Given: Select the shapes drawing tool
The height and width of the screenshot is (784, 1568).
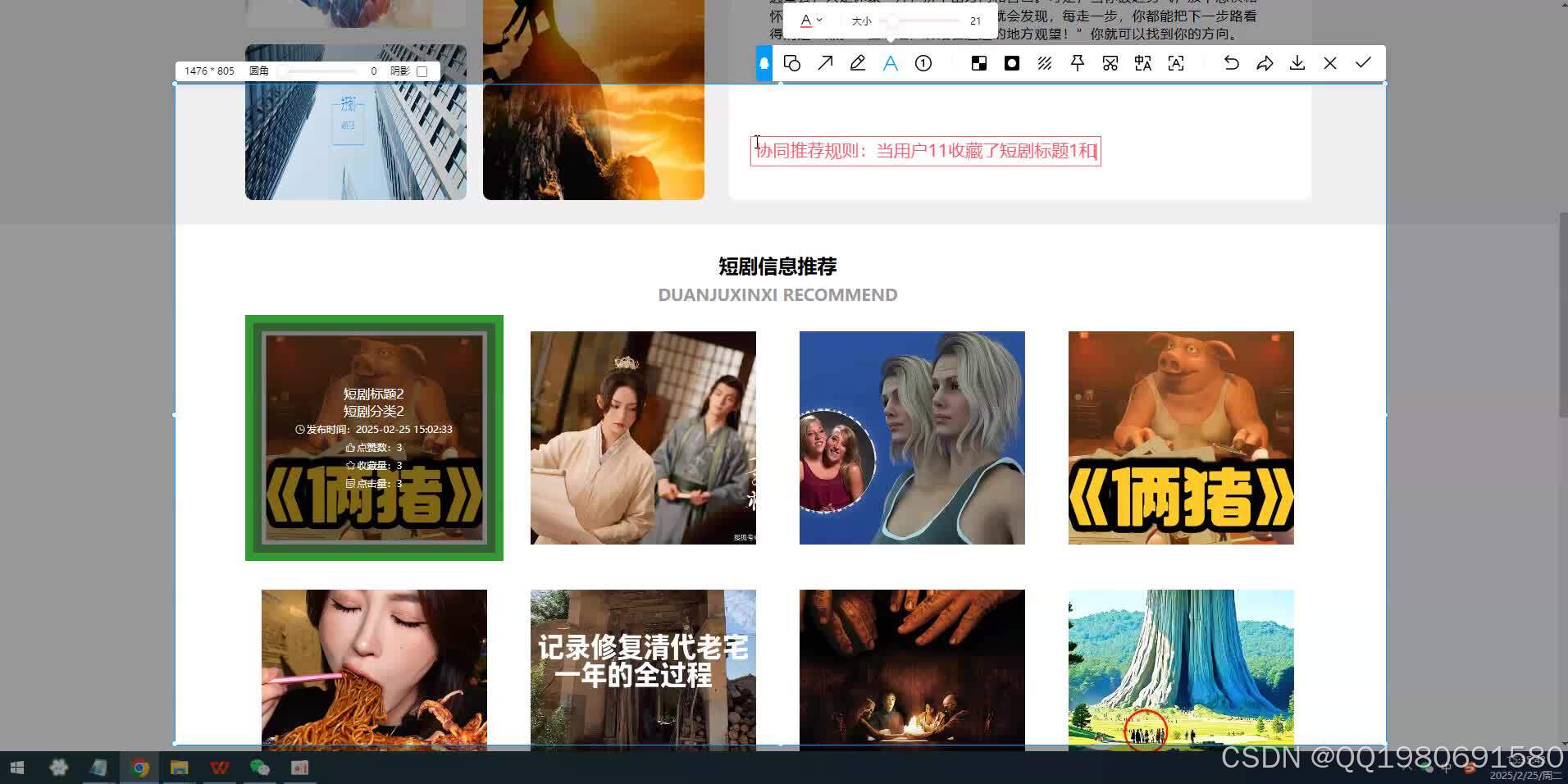Looking at the screenshot, I should (x=792, y=63).
